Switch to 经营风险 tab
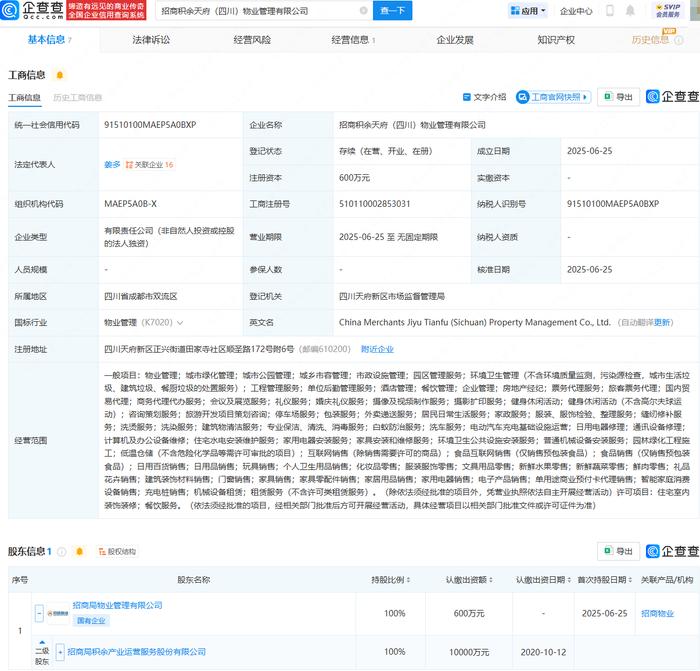This screenshot has height=671, width=700. [x=252, y=40]
